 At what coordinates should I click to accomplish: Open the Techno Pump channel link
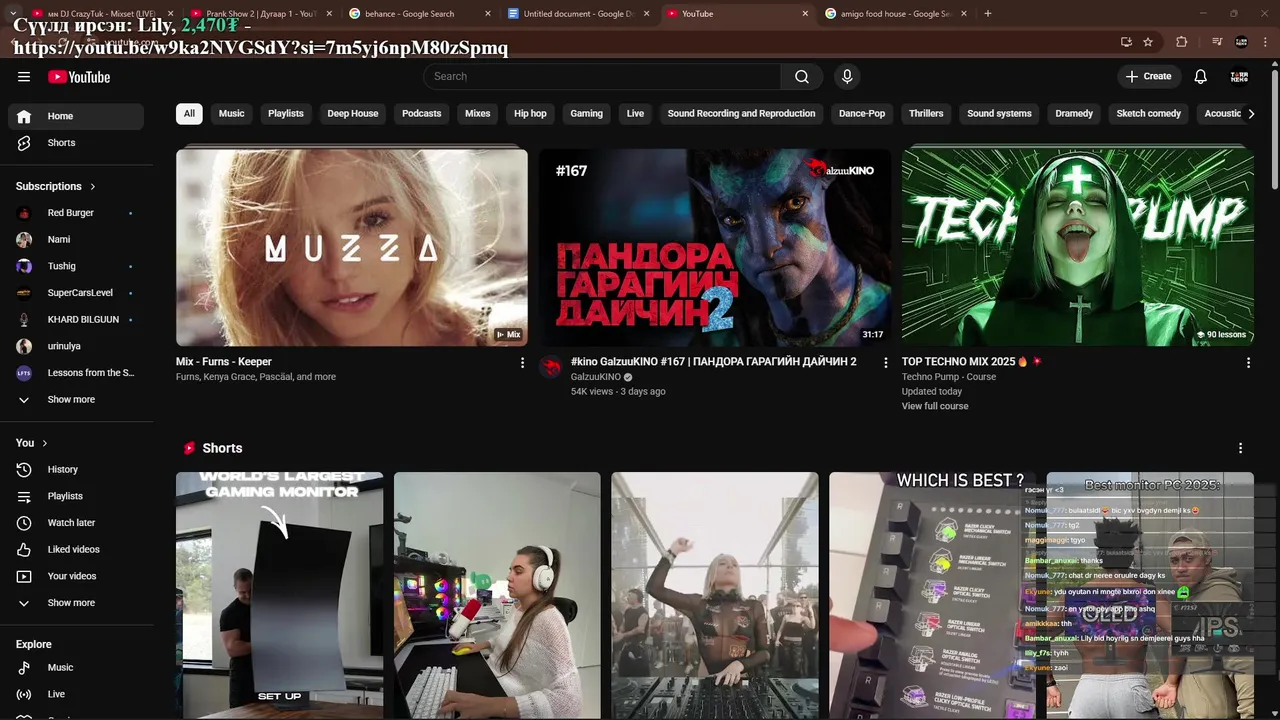[930, 377]
